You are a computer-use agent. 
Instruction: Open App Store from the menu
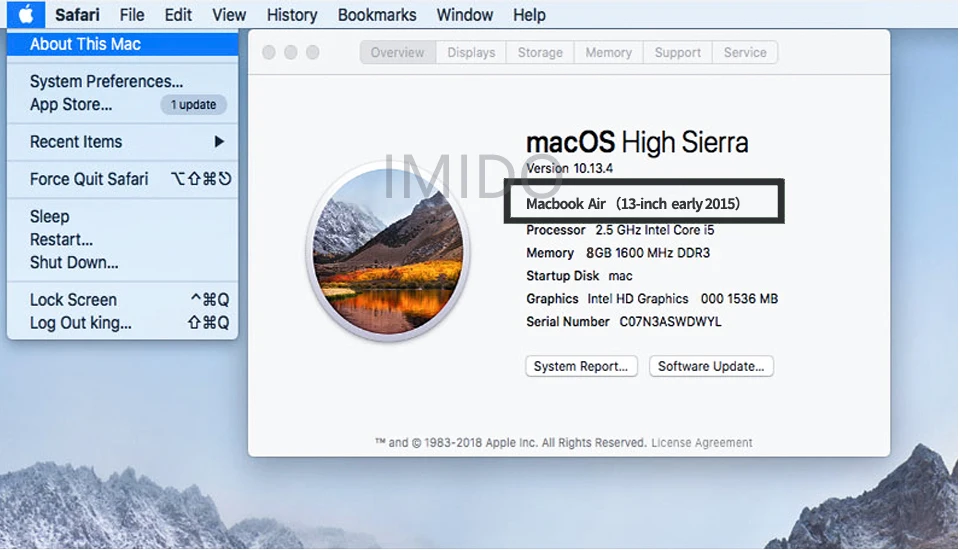71,104
